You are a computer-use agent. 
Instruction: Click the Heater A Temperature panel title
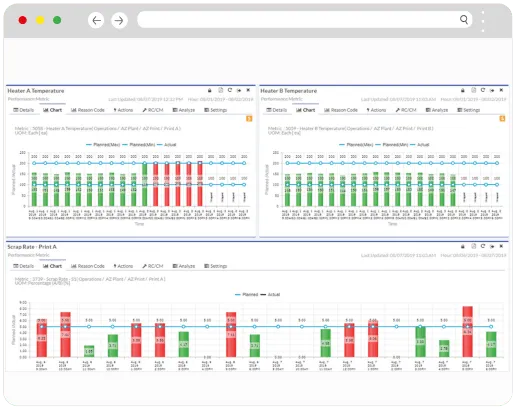click(x=36, y=91)
